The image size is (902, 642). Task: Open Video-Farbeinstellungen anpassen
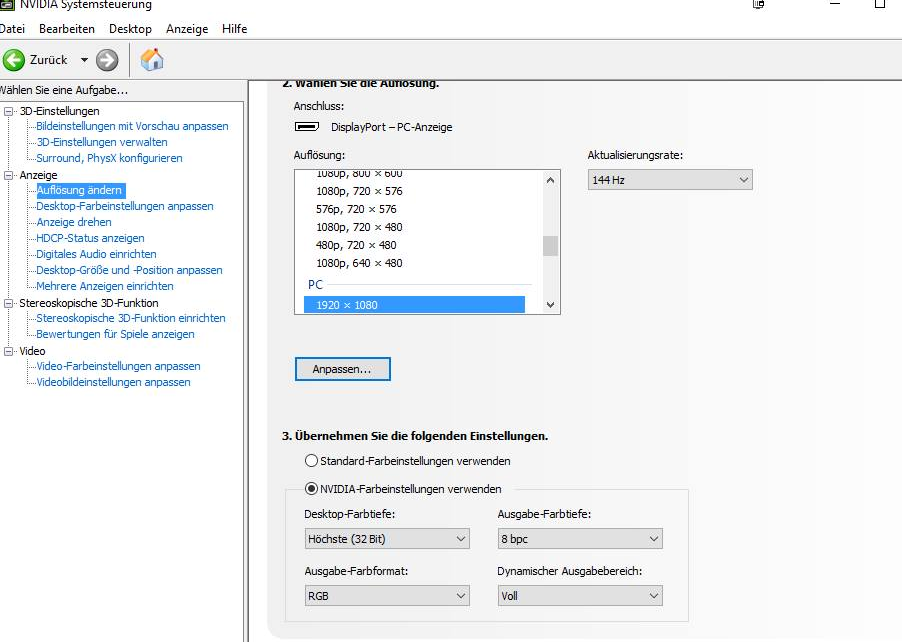tap(119, 366)
